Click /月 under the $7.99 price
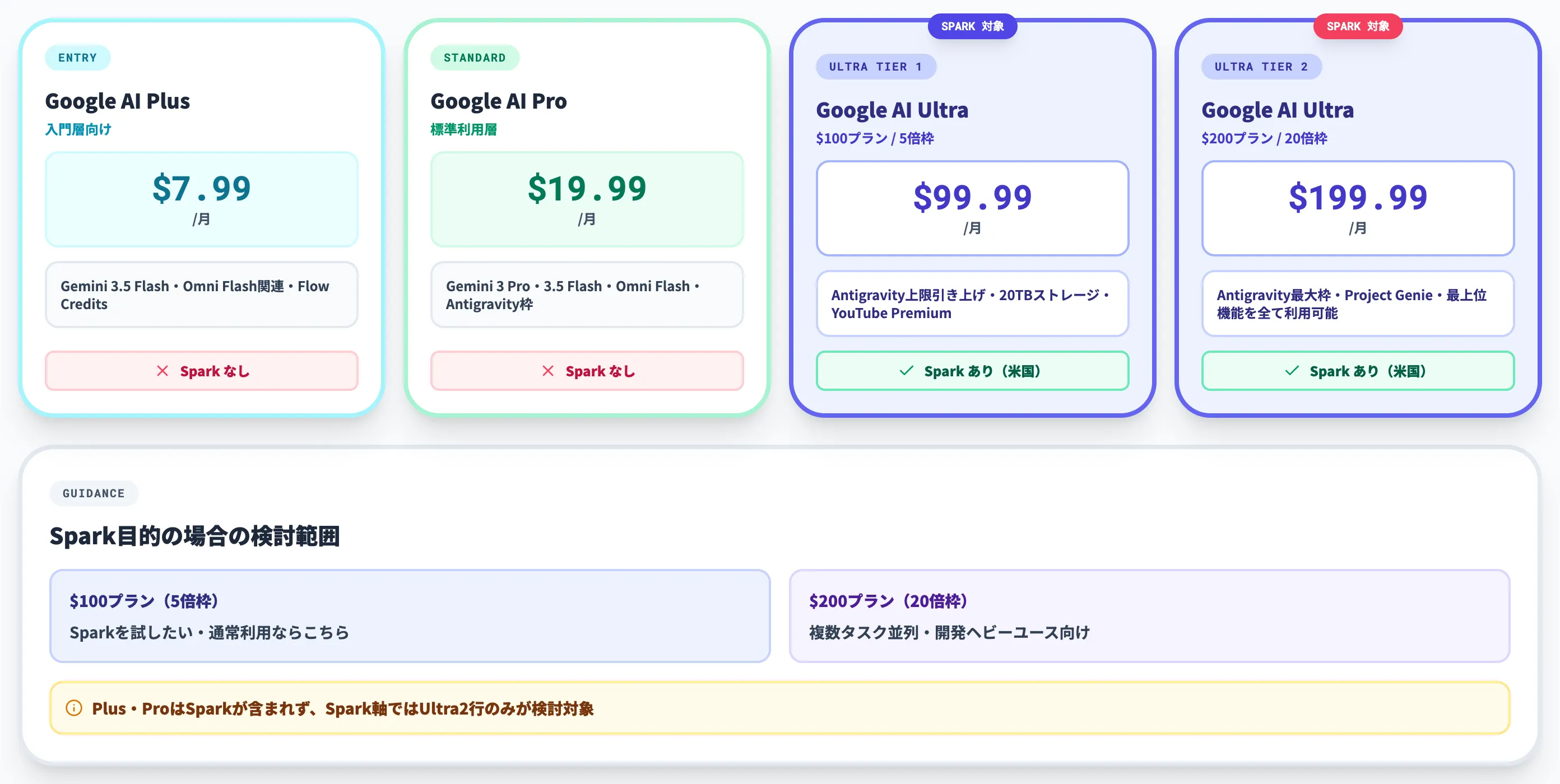The height and width of the screenshot is (784, 1560). (202, 218)
